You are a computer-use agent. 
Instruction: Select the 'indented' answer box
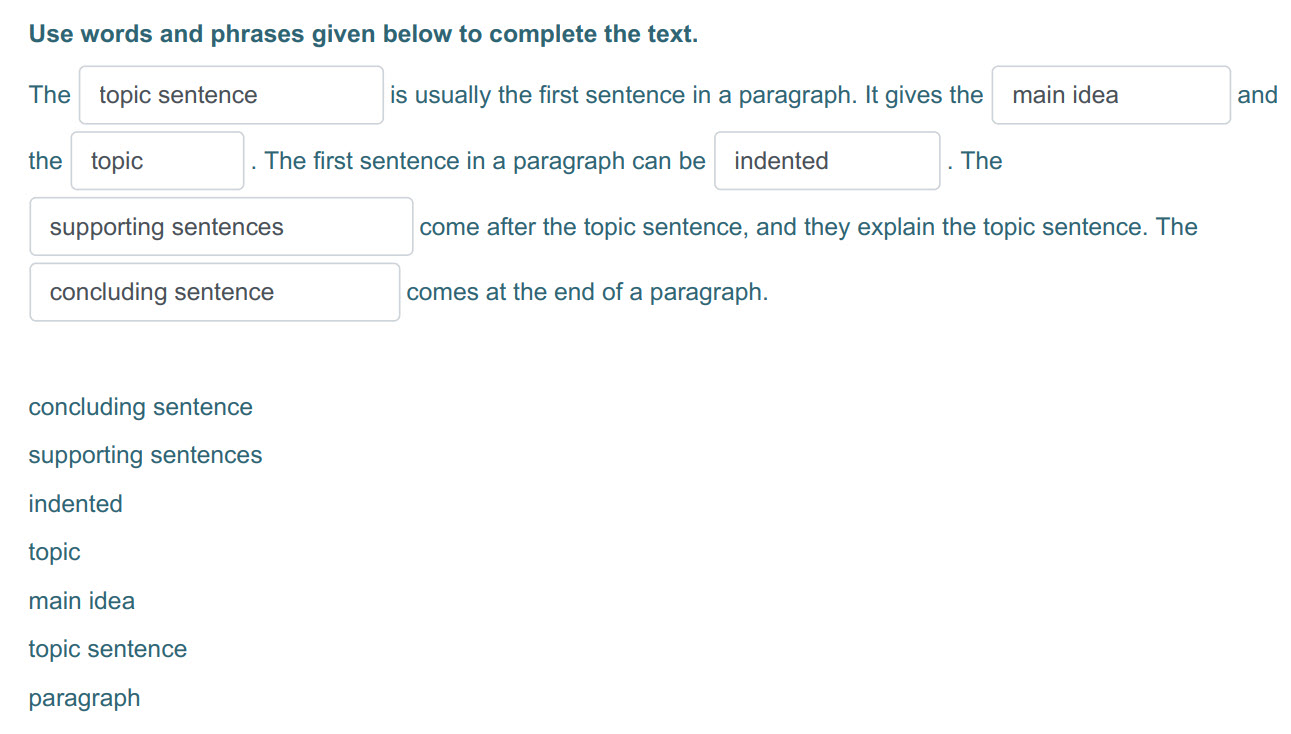coord(827,161)
